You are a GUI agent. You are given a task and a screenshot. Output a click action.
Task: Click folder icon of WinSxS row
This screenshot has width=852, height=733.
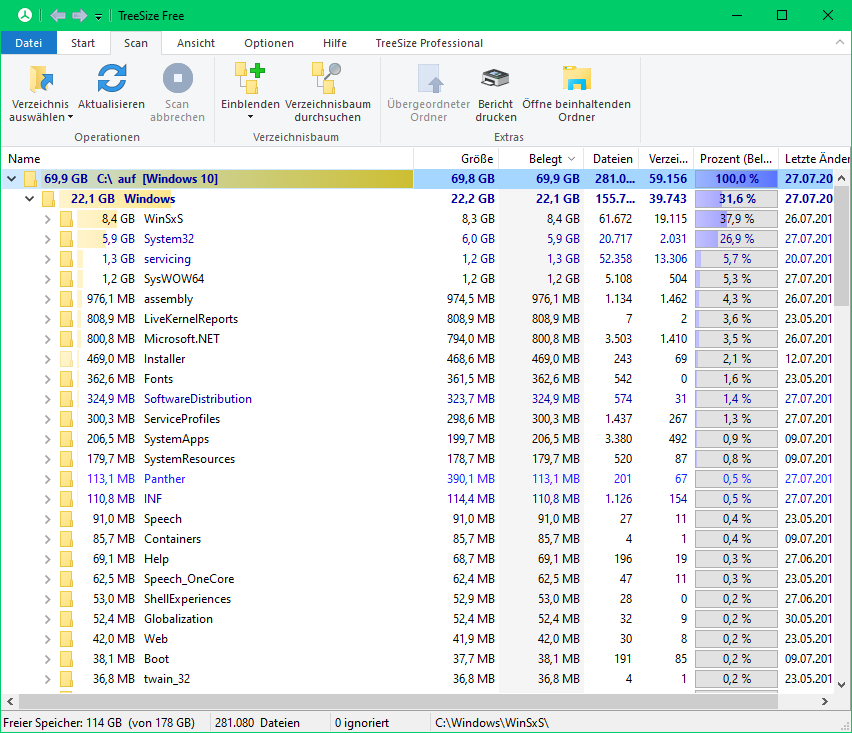click(66, 219)
